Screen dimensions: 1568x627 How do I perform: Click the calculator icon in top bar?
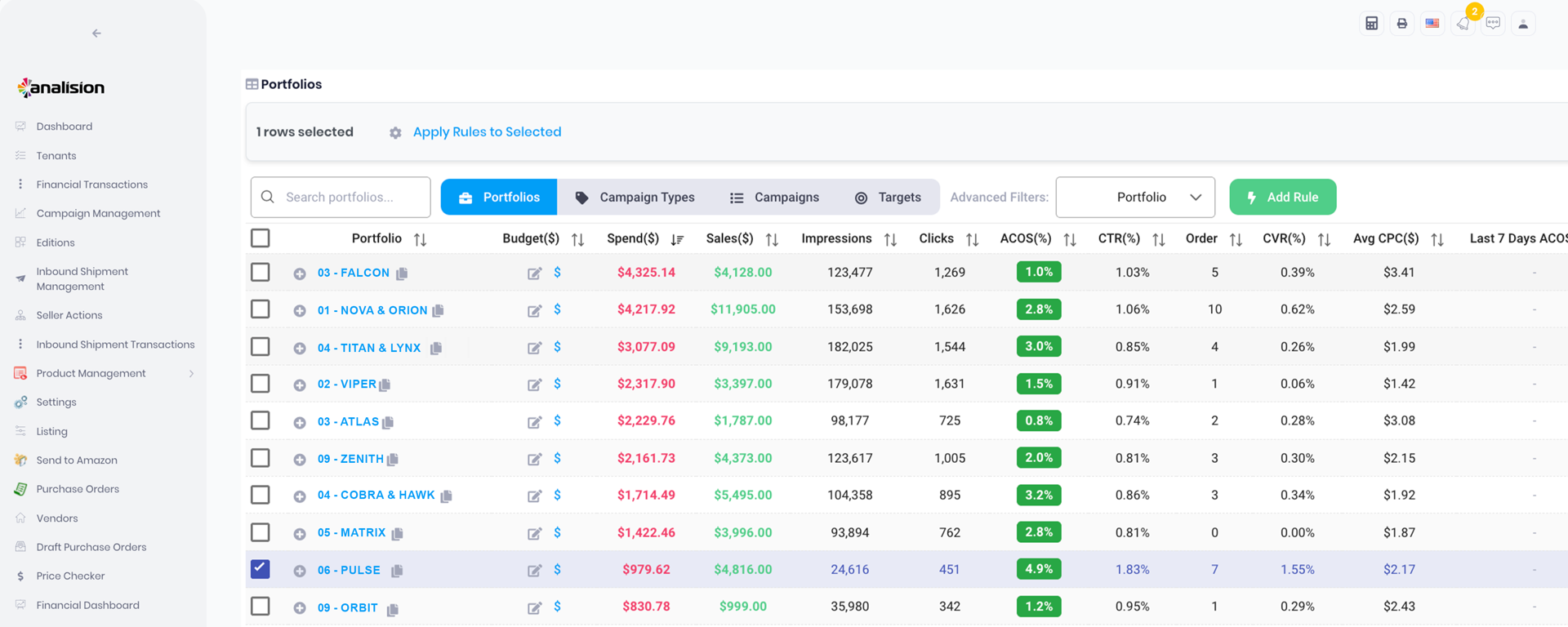point(1371,24)
